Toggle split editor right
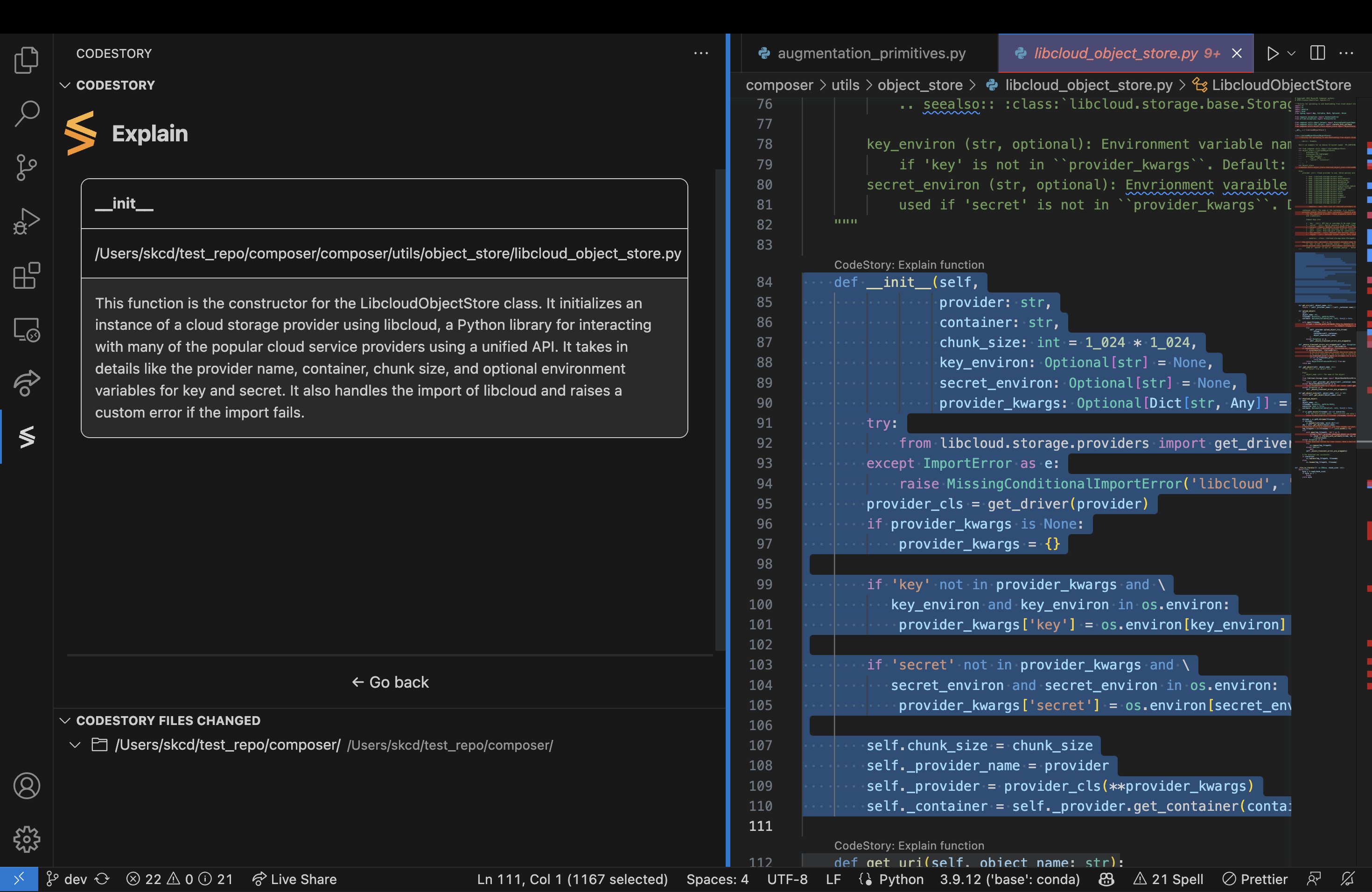Screen dimensions: 1372x892 click(x=1317, y=53)
